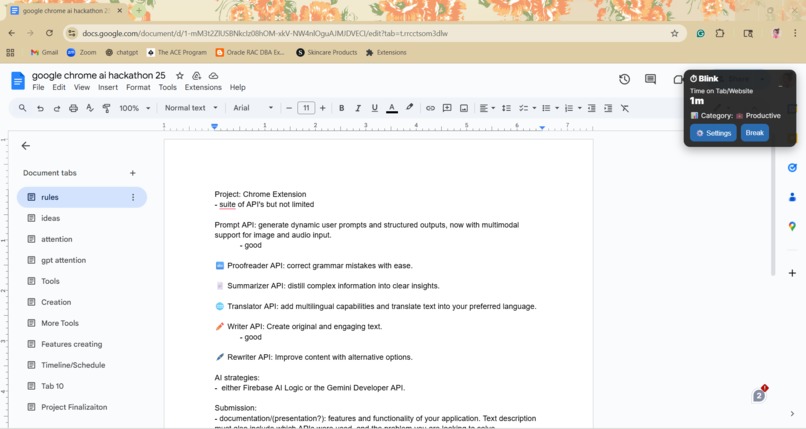Run spelling and grammar check

pyautogui.click(x=90, y=108)
